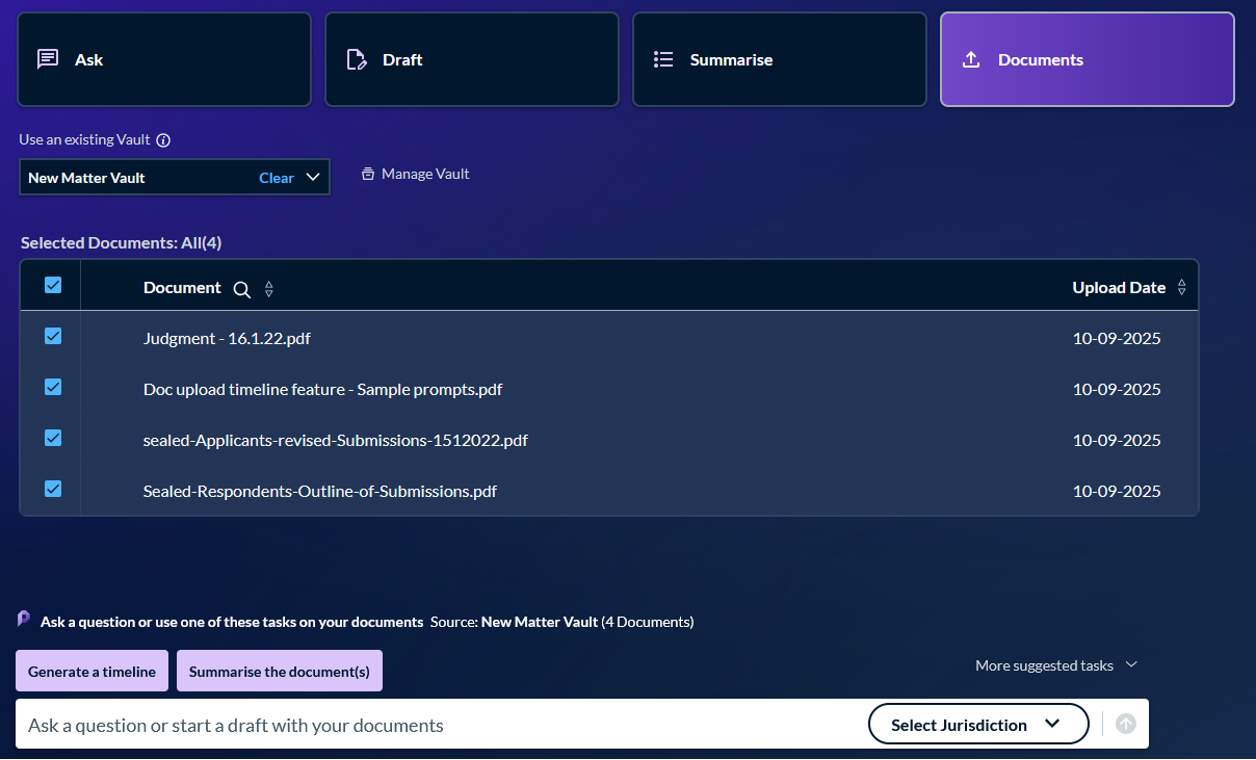Open the Draft tab

(471, 60)
